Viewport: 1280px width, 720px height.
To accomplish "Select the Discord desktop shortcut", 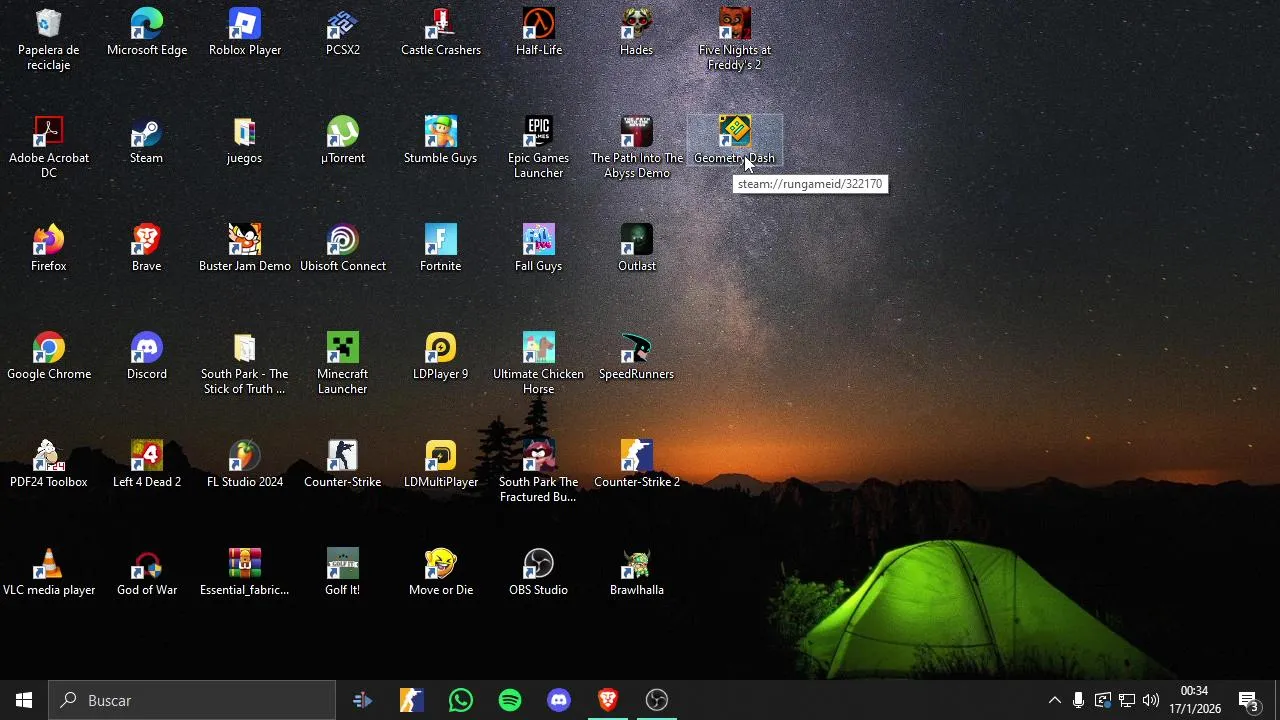I will [146, 357].
